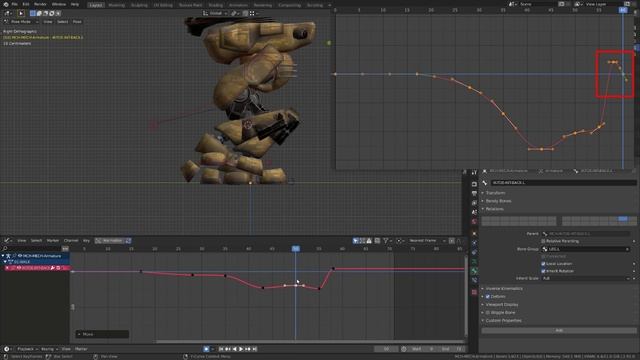Open the graph editor Marker menu
Image resolution: width=640 pixels, height=360 pixels.
(x=53, y=241)
